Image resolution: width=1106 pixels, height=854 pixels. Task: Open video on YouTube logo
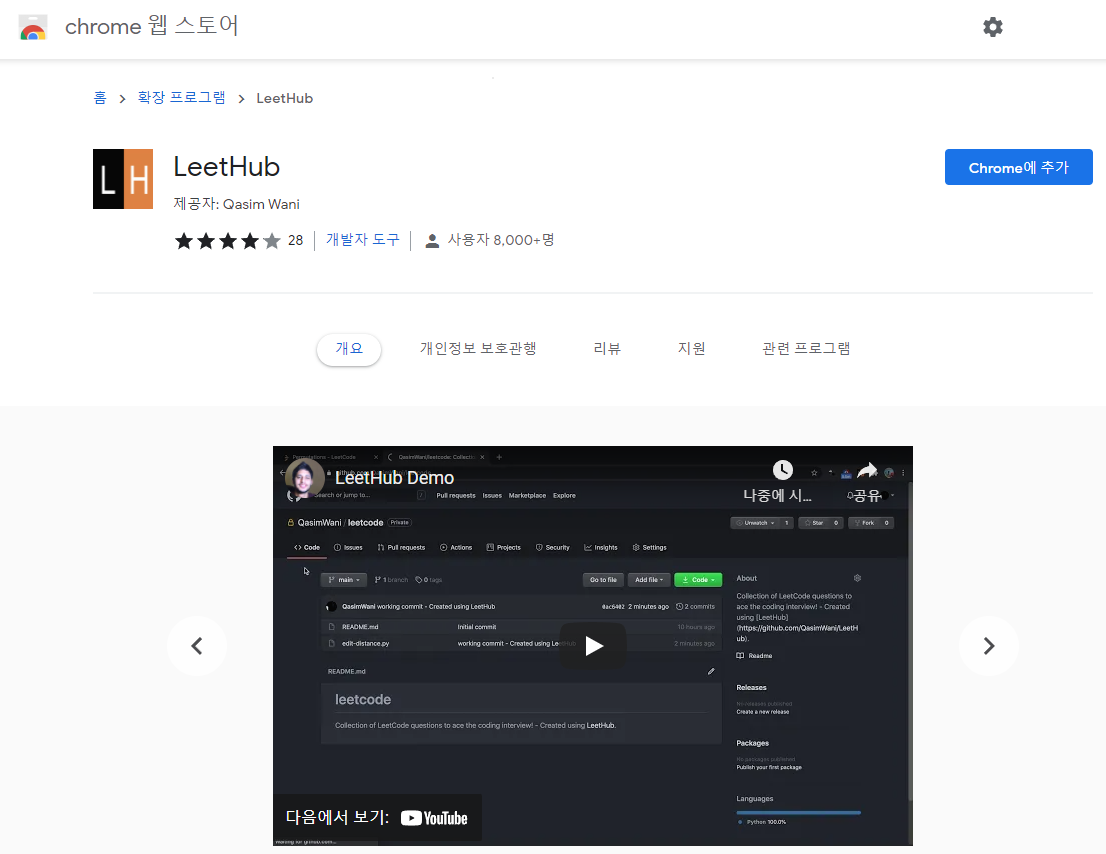point(434,818)
